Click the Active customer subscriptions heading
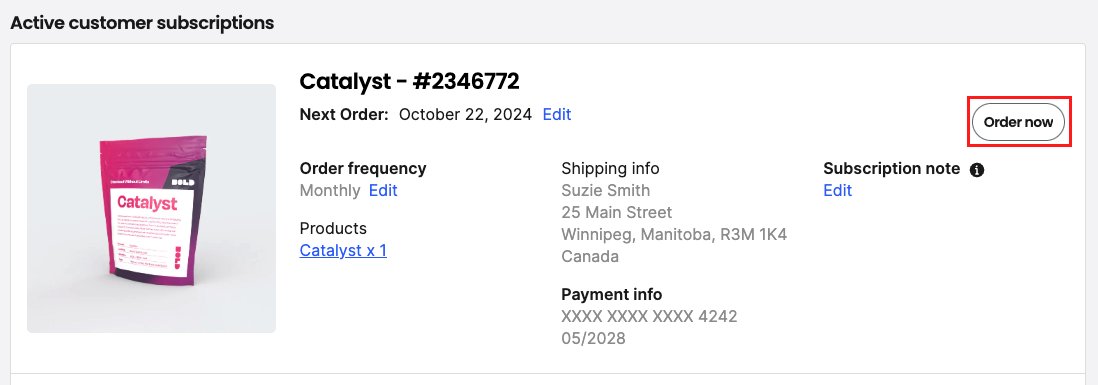This screenshot has height=385, width=1098. (142, 22)
